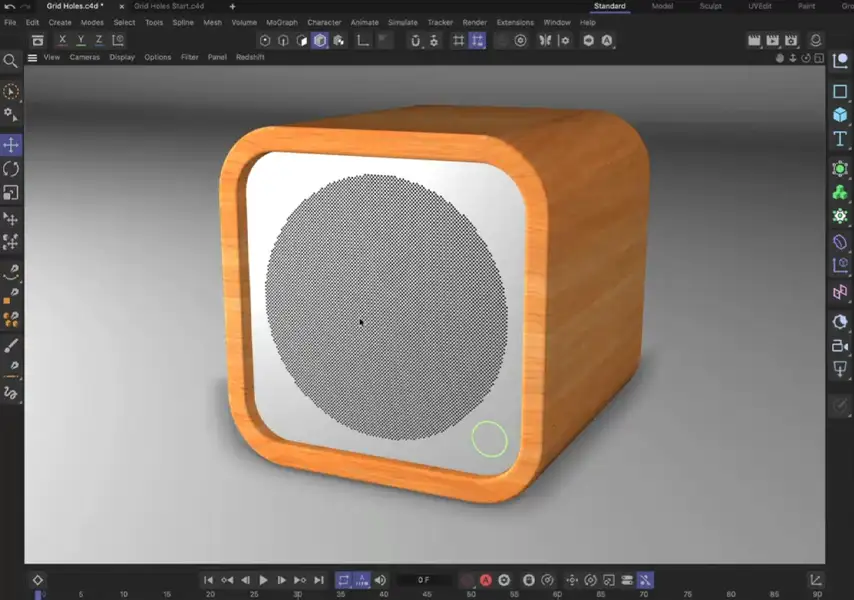
Task: Open the viewport Display menu
Action: (122, 58)
